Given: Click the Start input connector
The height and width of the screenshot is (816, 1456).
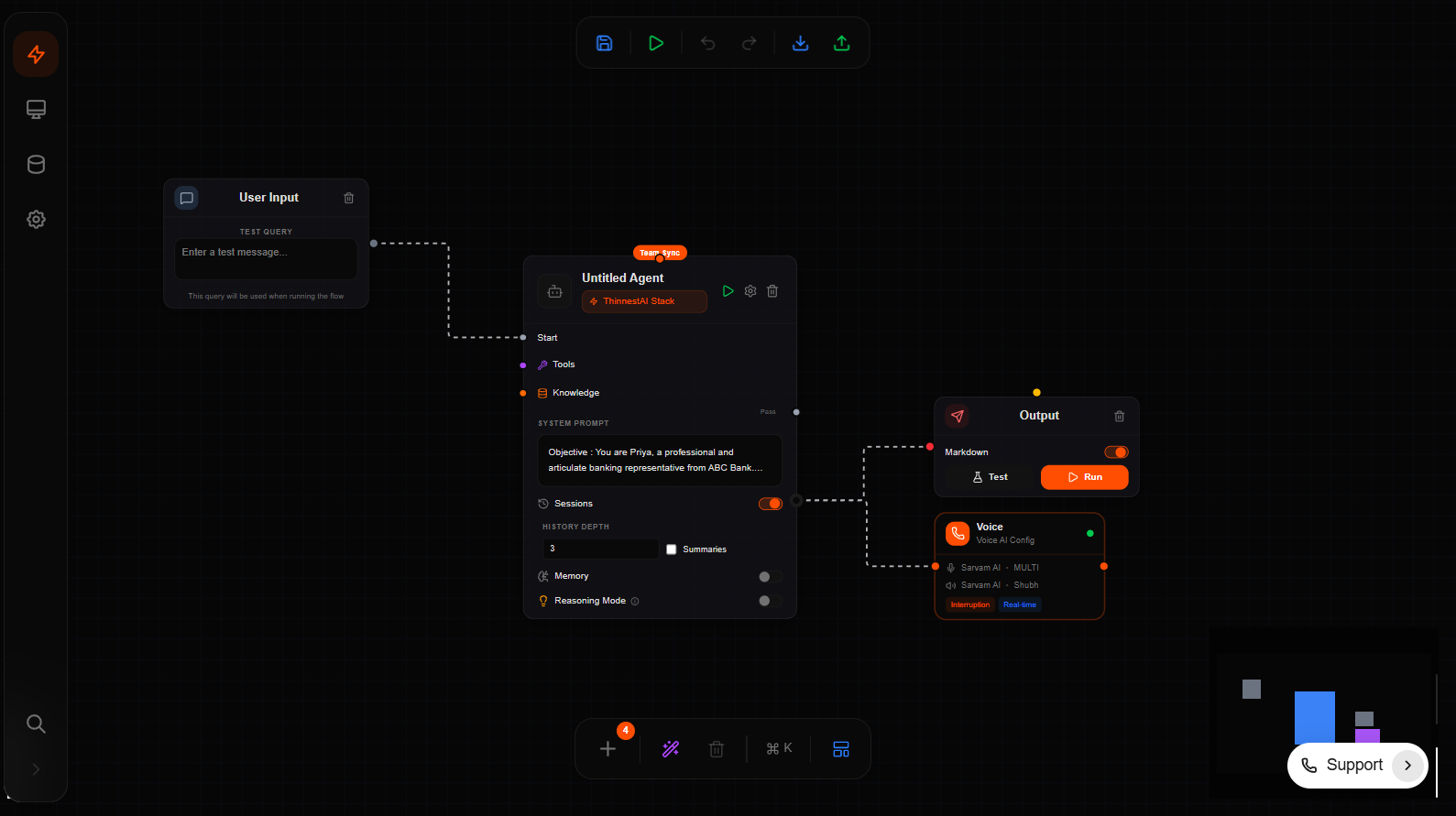Looking at the screenshot, I should coord(523,338).
